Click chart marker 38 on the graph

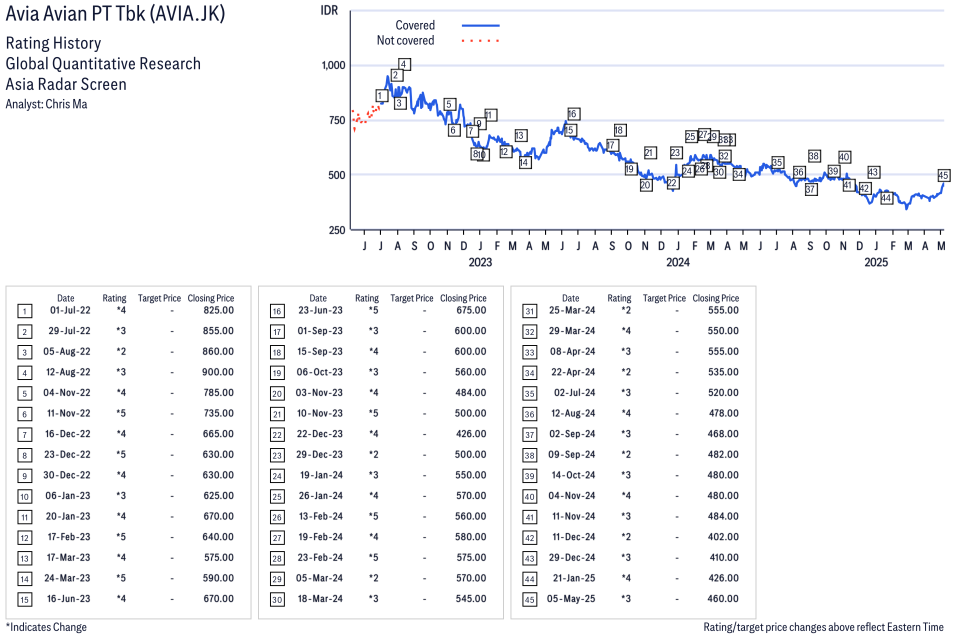pyautogui.click(x=814, y=157)
